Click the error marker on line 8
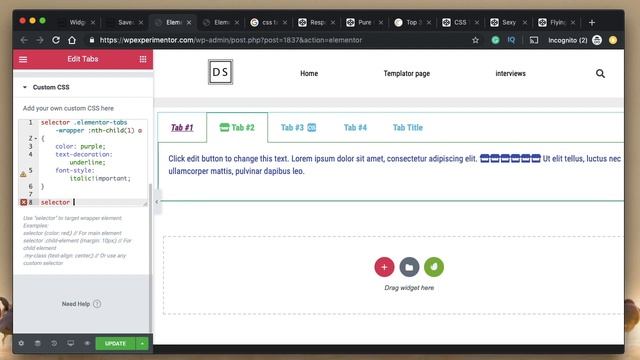The height and width of the screenshot is (360, 640). pyautogui.click(x=23, y=202)
